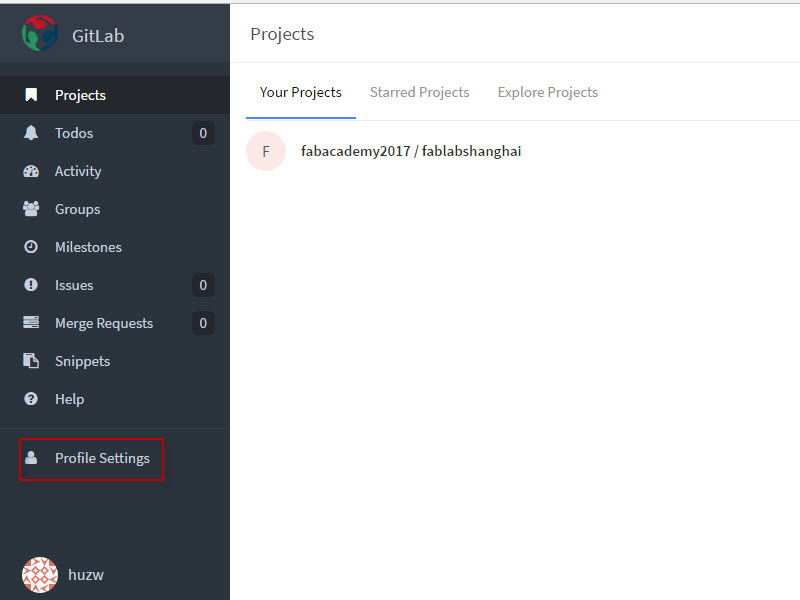The image size is (800, 600).
Task: Click the Activity dashboard icon
Action: point(31,171)
